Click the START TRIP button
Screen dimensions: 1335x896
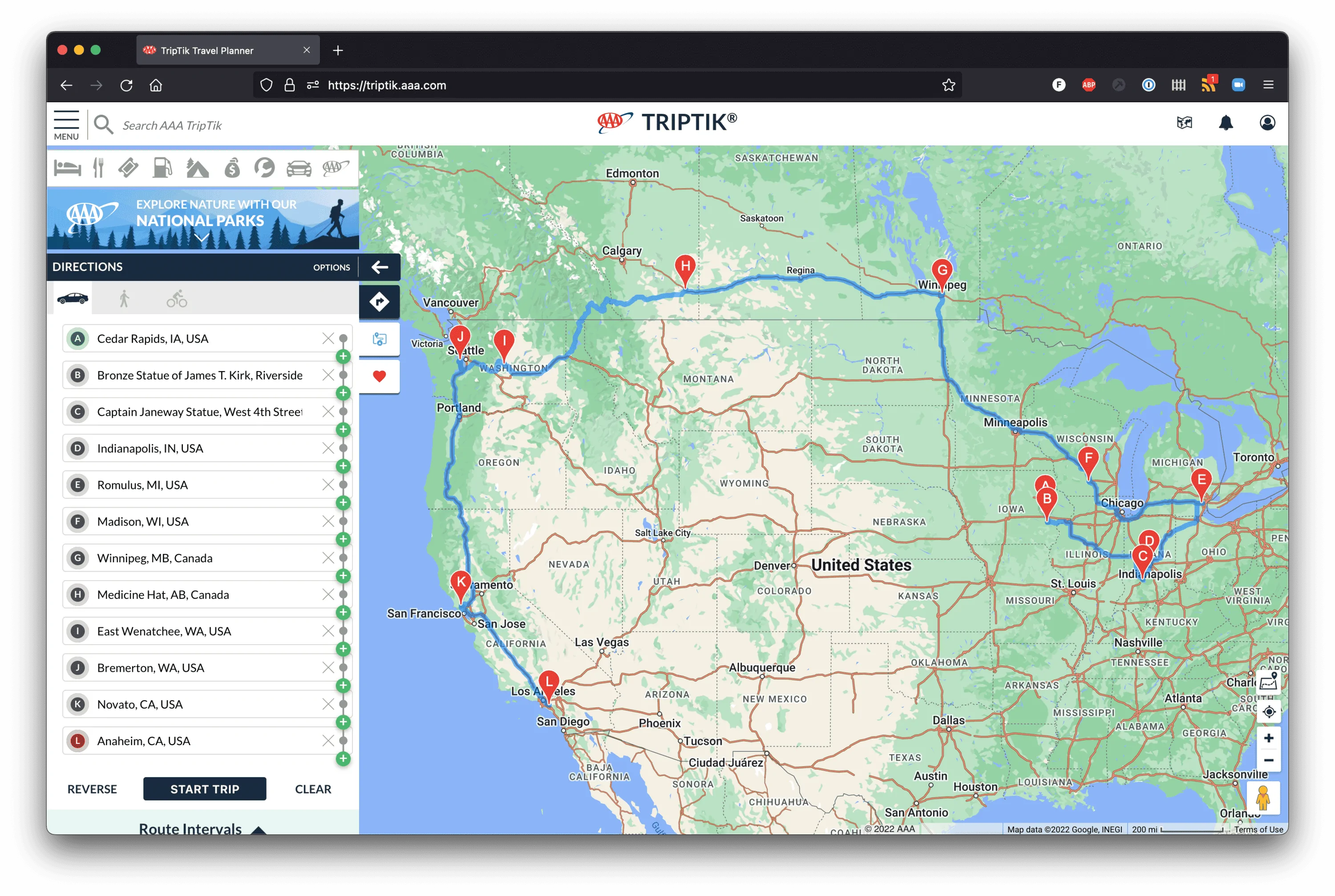[x=205, y=789]
